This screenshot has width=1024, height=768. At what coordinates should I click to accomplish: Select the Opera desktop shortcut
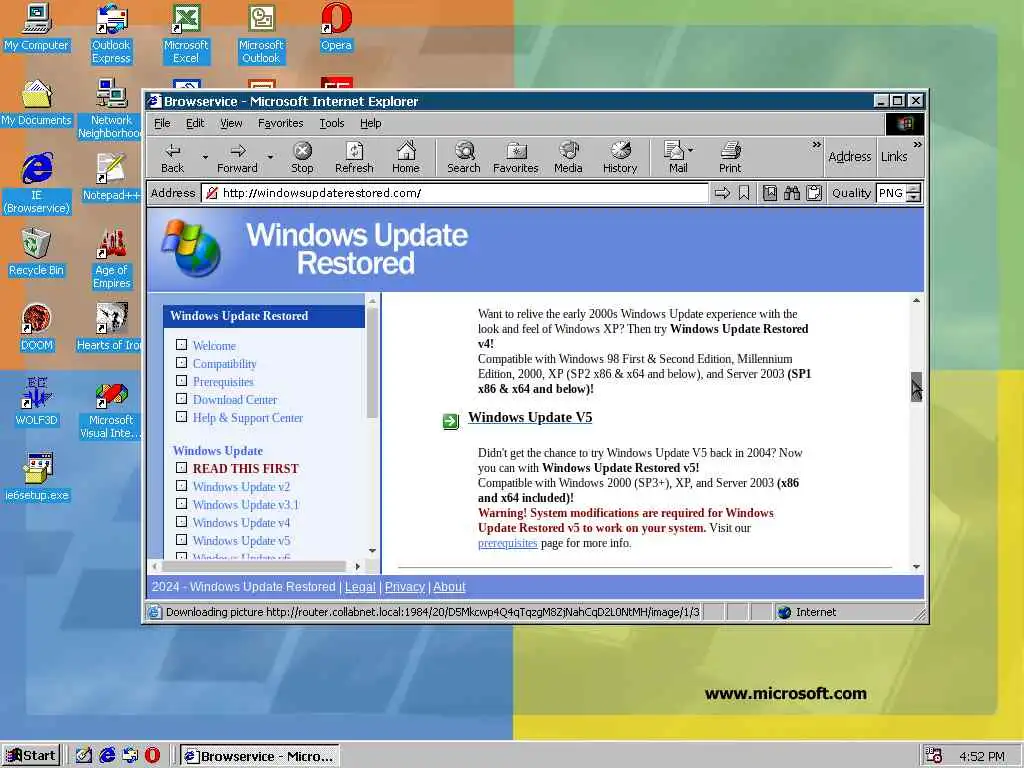[x=336, y=28]
